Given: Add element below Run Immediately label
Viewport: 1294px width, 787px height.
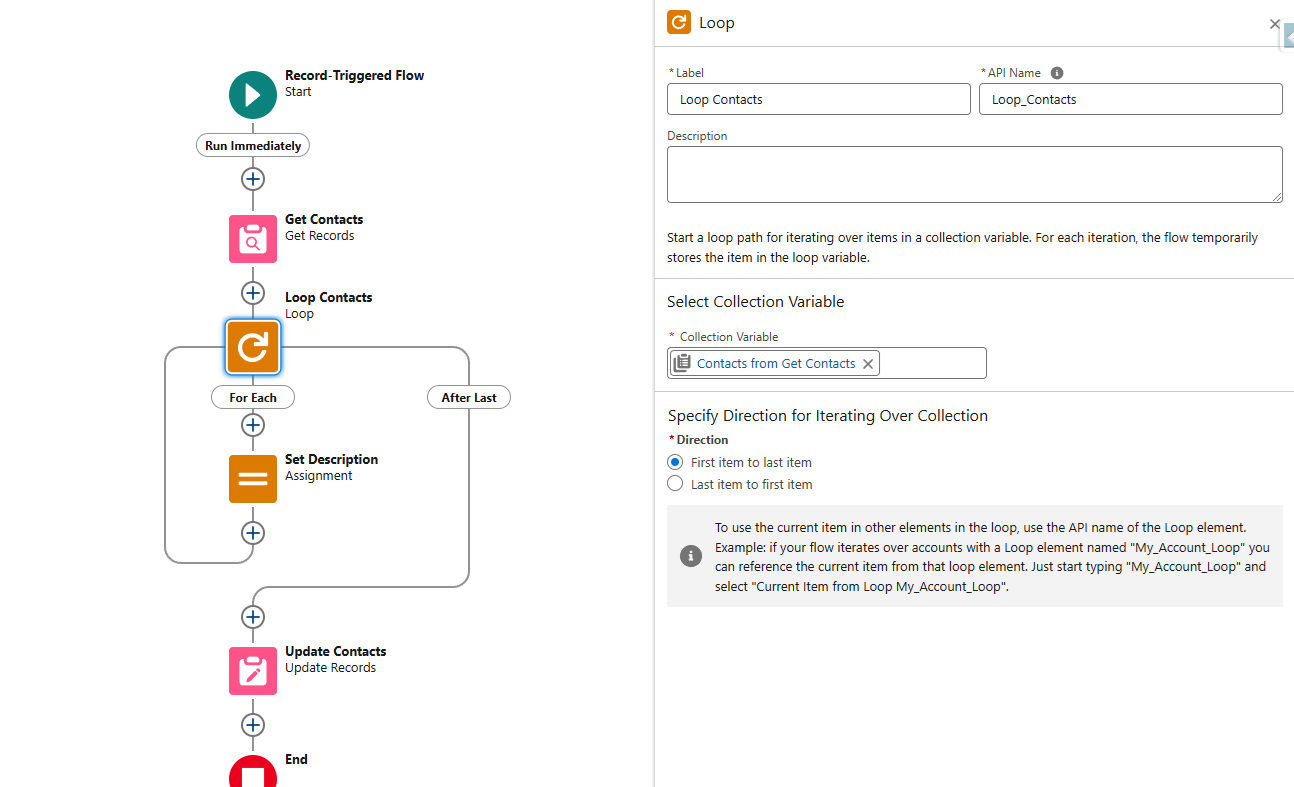Looking at the screenshot, I should (253, 179).
